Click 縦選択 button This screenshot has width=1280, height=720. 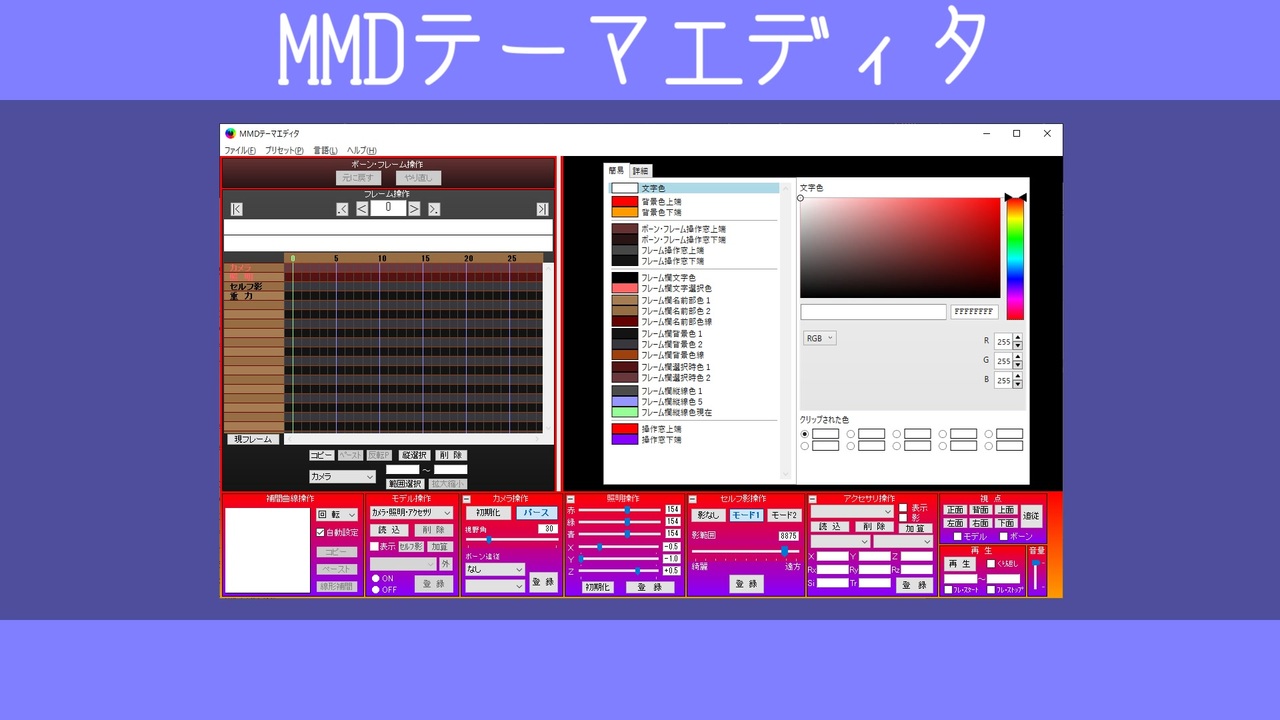pos(415,455)
